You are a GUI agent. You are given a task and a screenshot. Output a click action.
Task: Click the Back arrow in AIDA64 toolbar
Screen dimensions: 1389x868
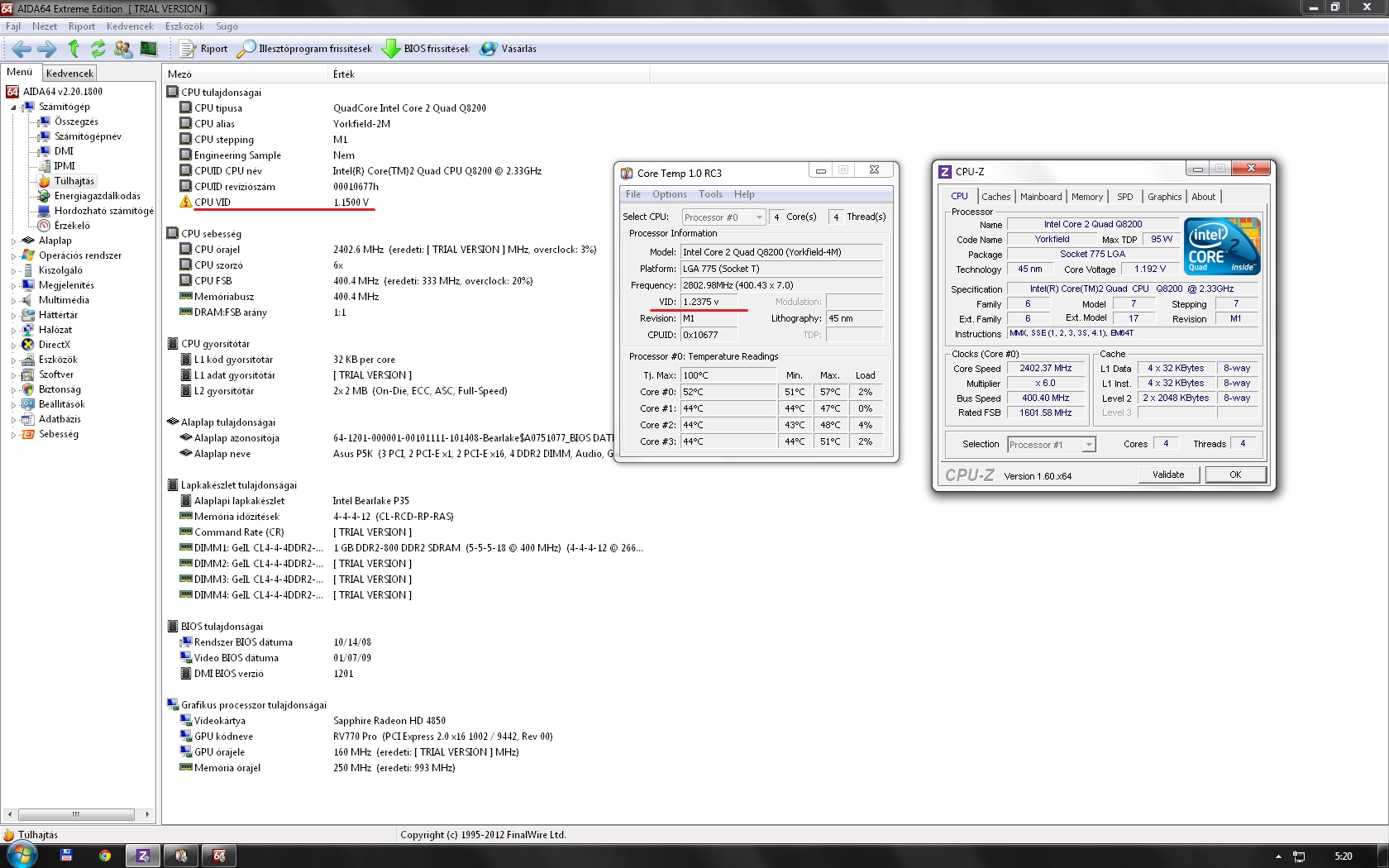coord(21,49)
